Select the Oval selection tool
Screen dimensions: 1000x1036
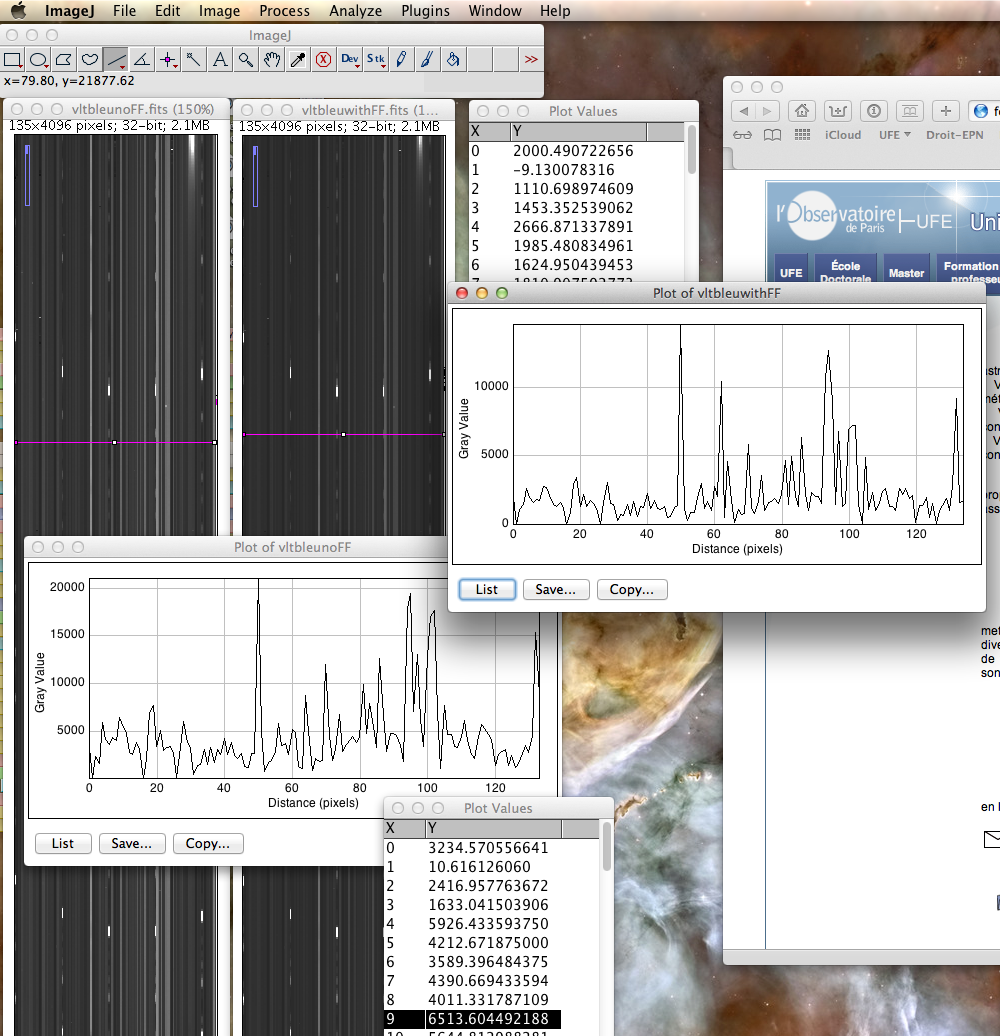39,59
